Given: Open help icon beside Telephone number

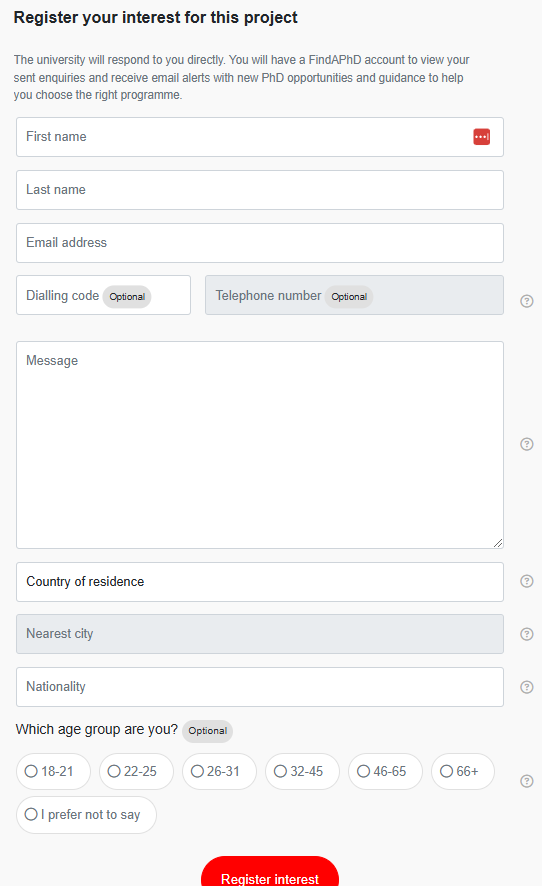Looking at the screenshot, I should tap(527, 301).
